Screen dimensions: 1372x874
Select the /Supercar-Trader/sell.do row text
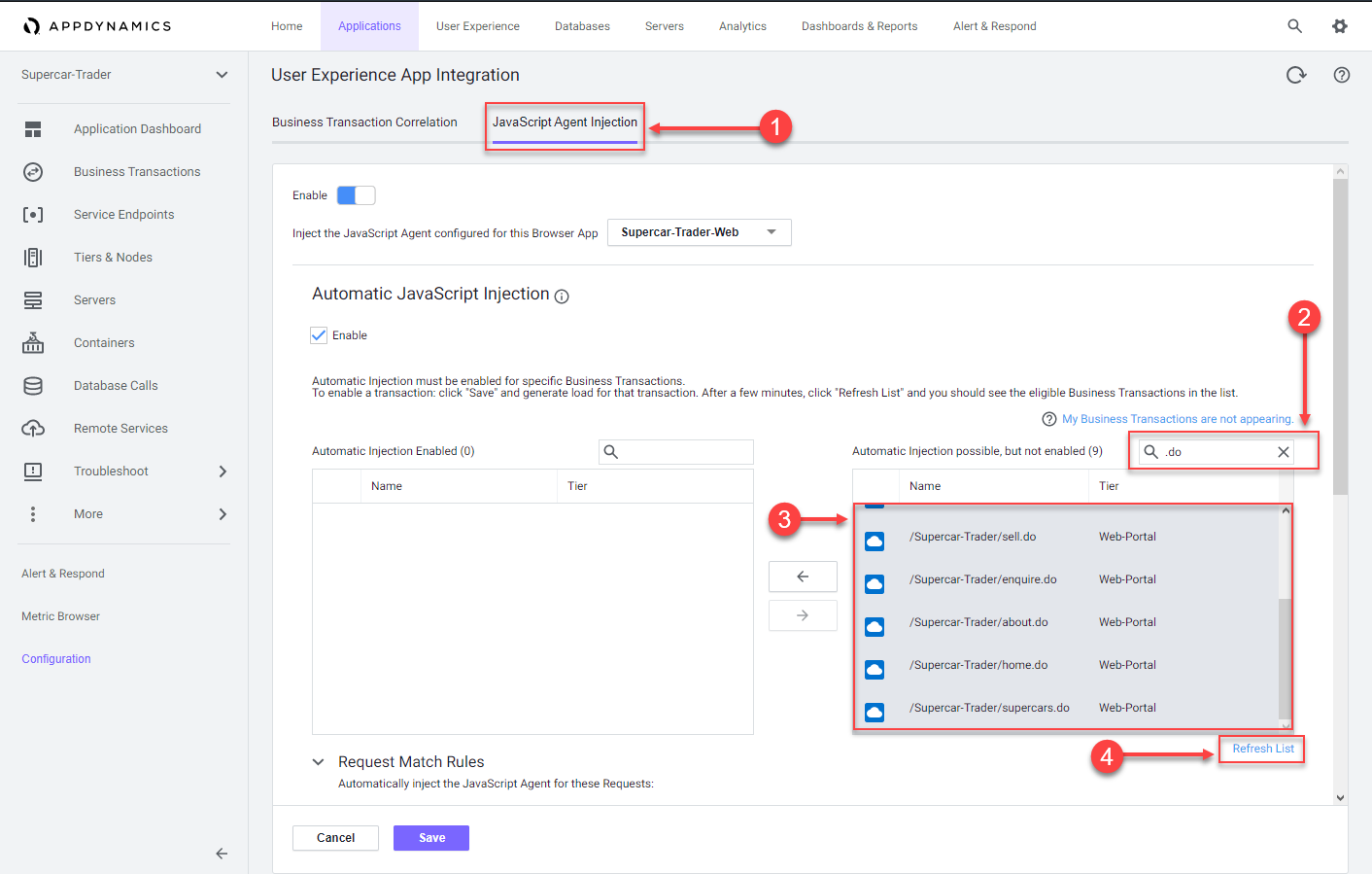coord(973,537)
